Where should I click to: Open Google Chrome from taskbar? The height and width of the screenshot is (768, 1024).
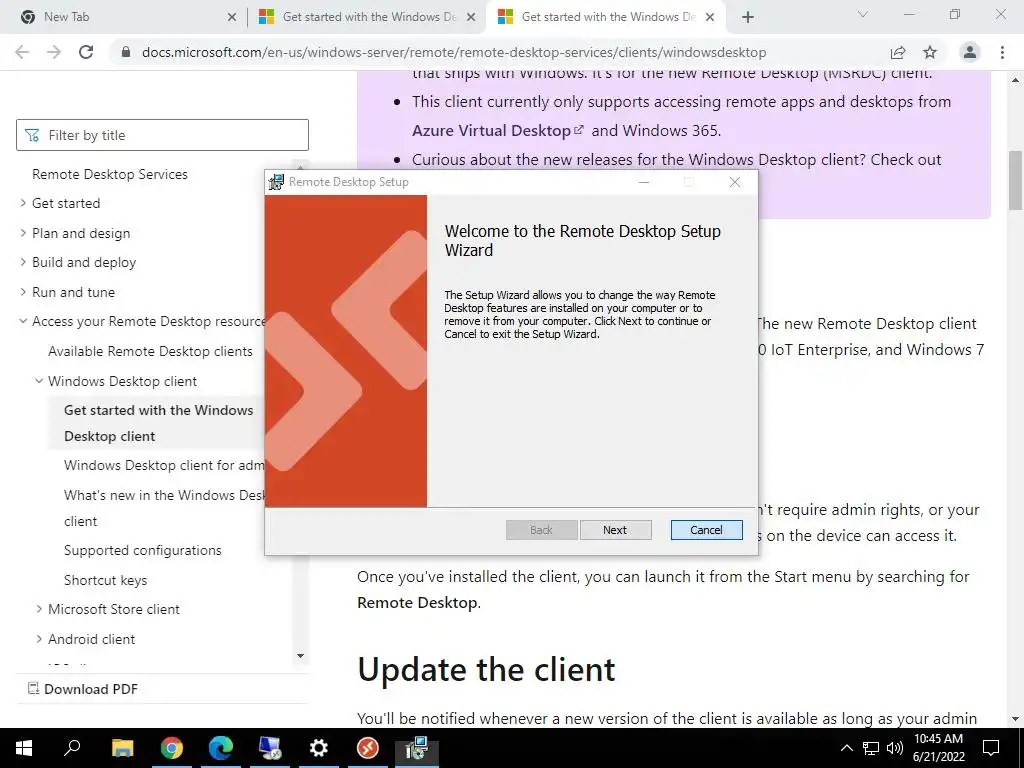[x=172, y=748]
